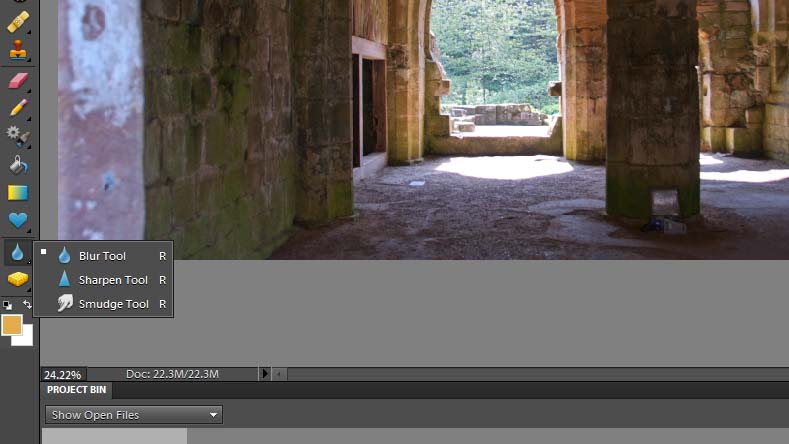Choose Sharpen Tool from the flyout menu
Image resolution: width=789 pixels, height=444 pixels.
pyautogui.click(x=112, y=280)
